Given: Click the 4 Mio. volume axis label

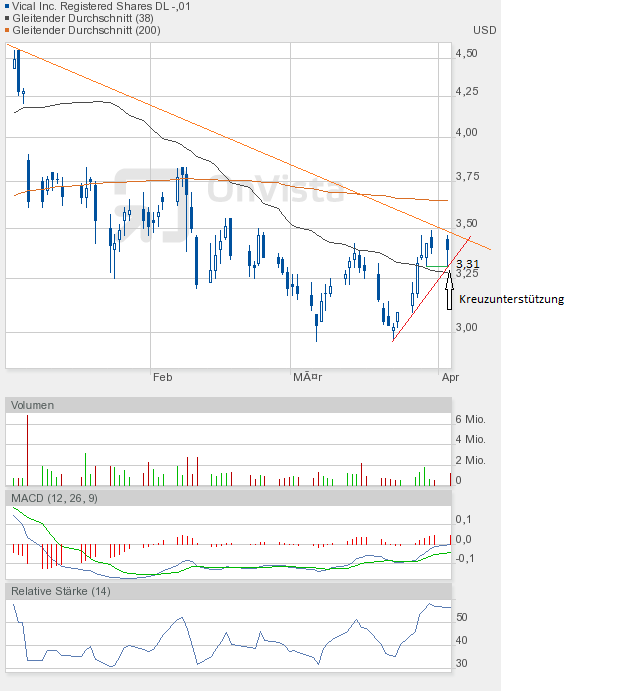Looking at the screenshot, I should (470, 439).
